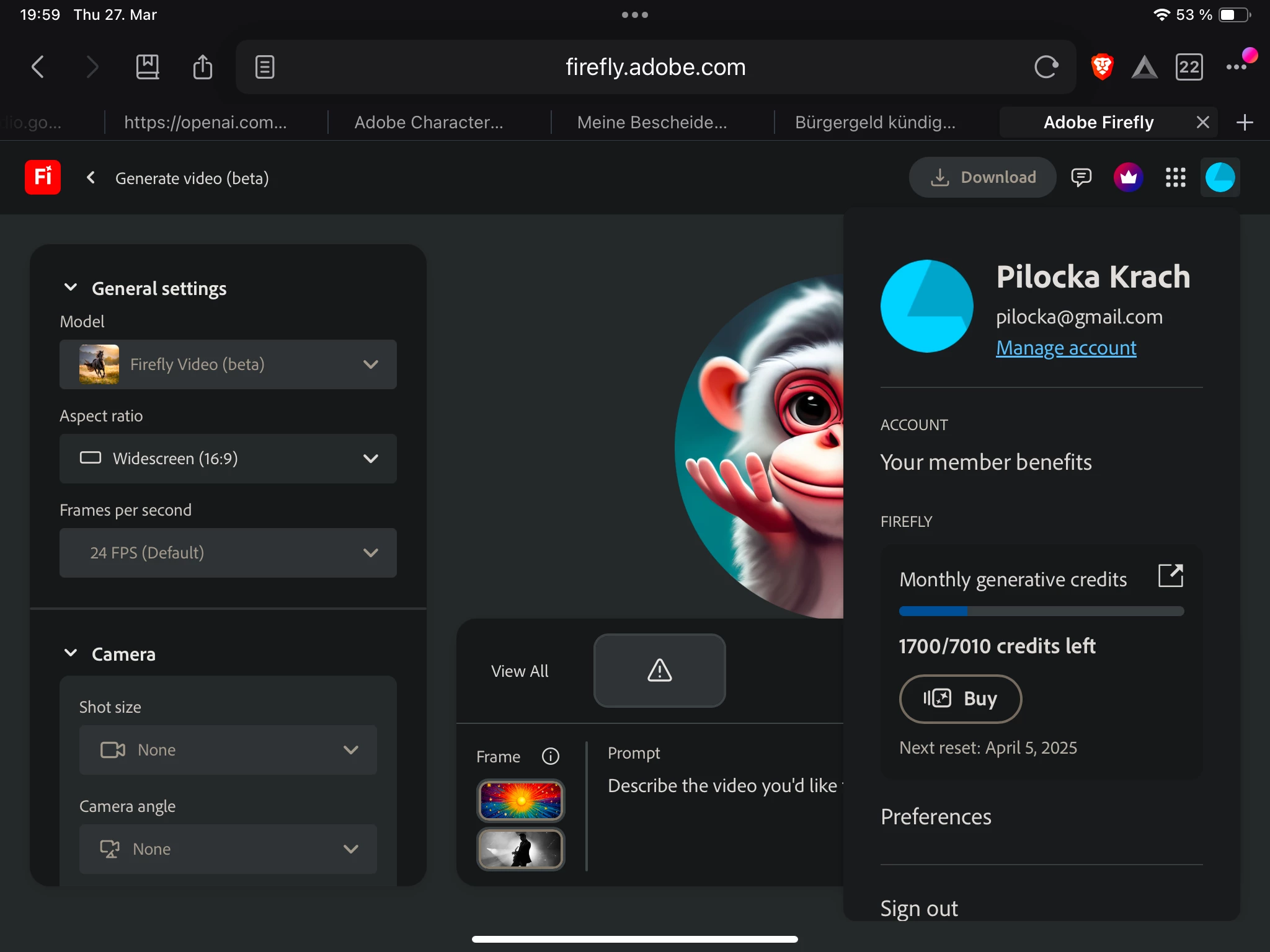Image resolution: width=1270 pixels, height=952 pixels.
Task: Open the Shot size None dropdown
Action: 228,750
